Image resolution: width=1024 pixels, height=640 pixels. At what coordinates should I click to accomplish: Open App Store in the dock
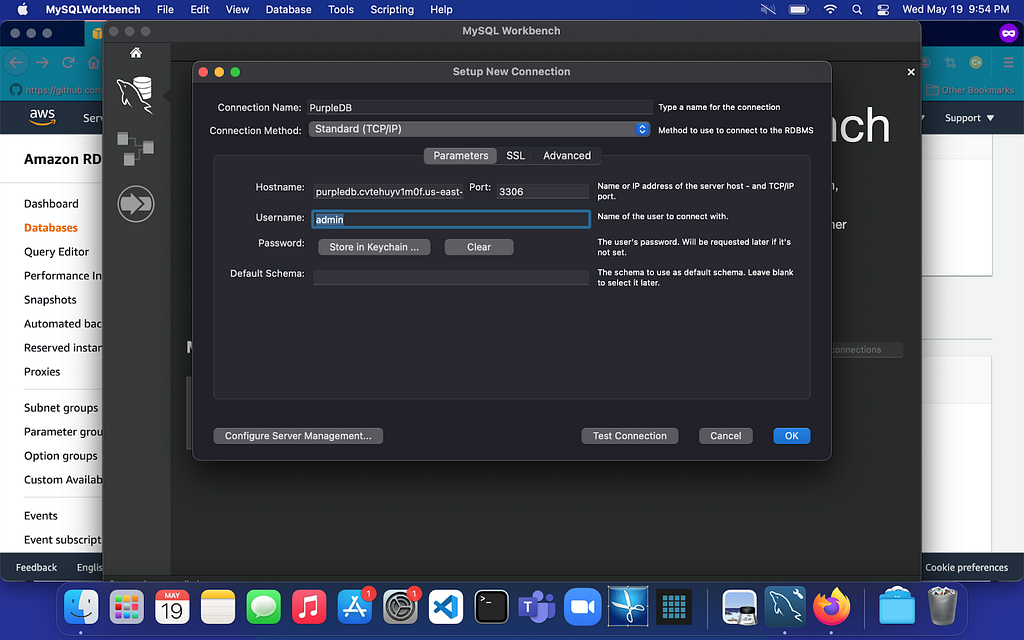[x=355, y=607]
